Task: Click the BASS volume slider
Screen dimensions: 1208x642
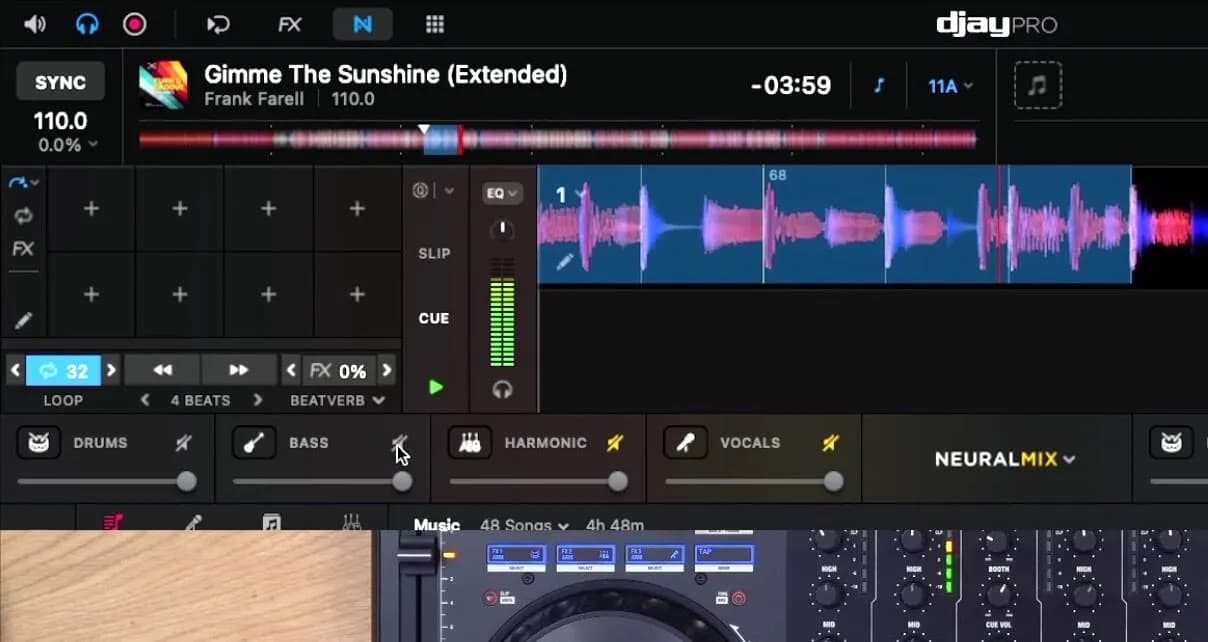Action: (321, 482)
